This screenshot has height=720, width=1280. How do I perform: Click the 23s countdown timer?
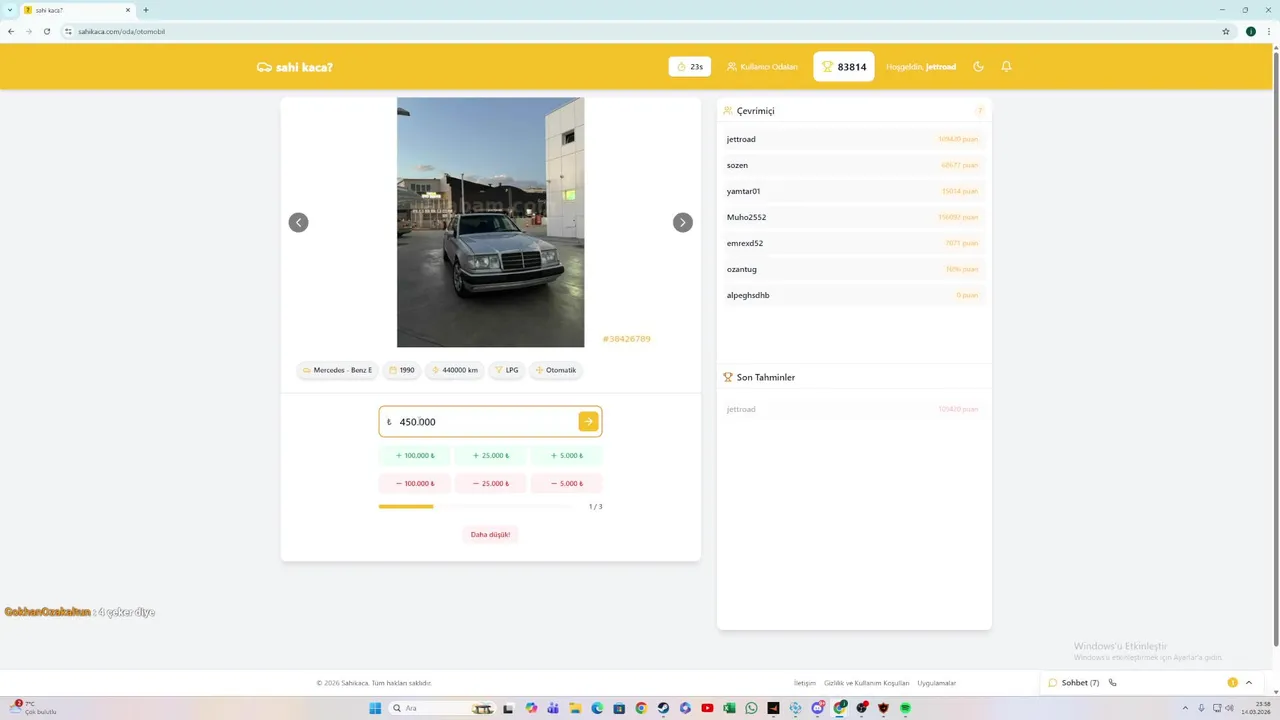tap(690, 67)
